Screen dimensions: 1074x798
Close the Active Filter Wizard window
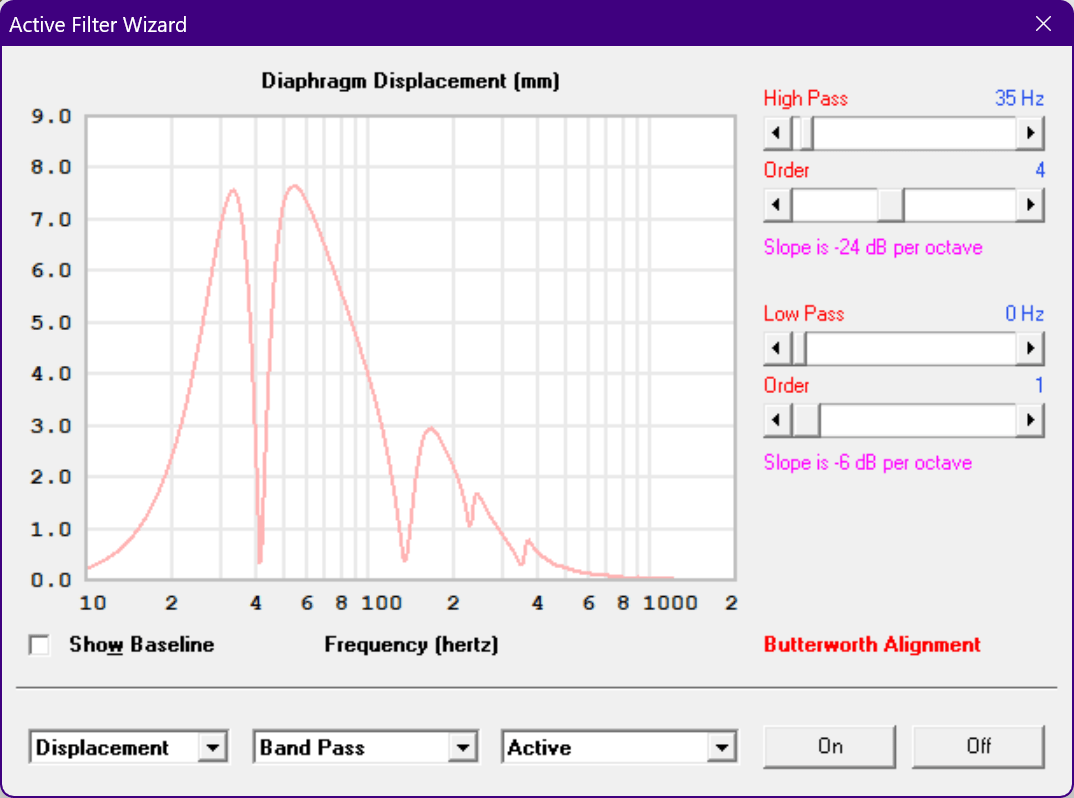pyautogui.click(x=1043, y=24)
